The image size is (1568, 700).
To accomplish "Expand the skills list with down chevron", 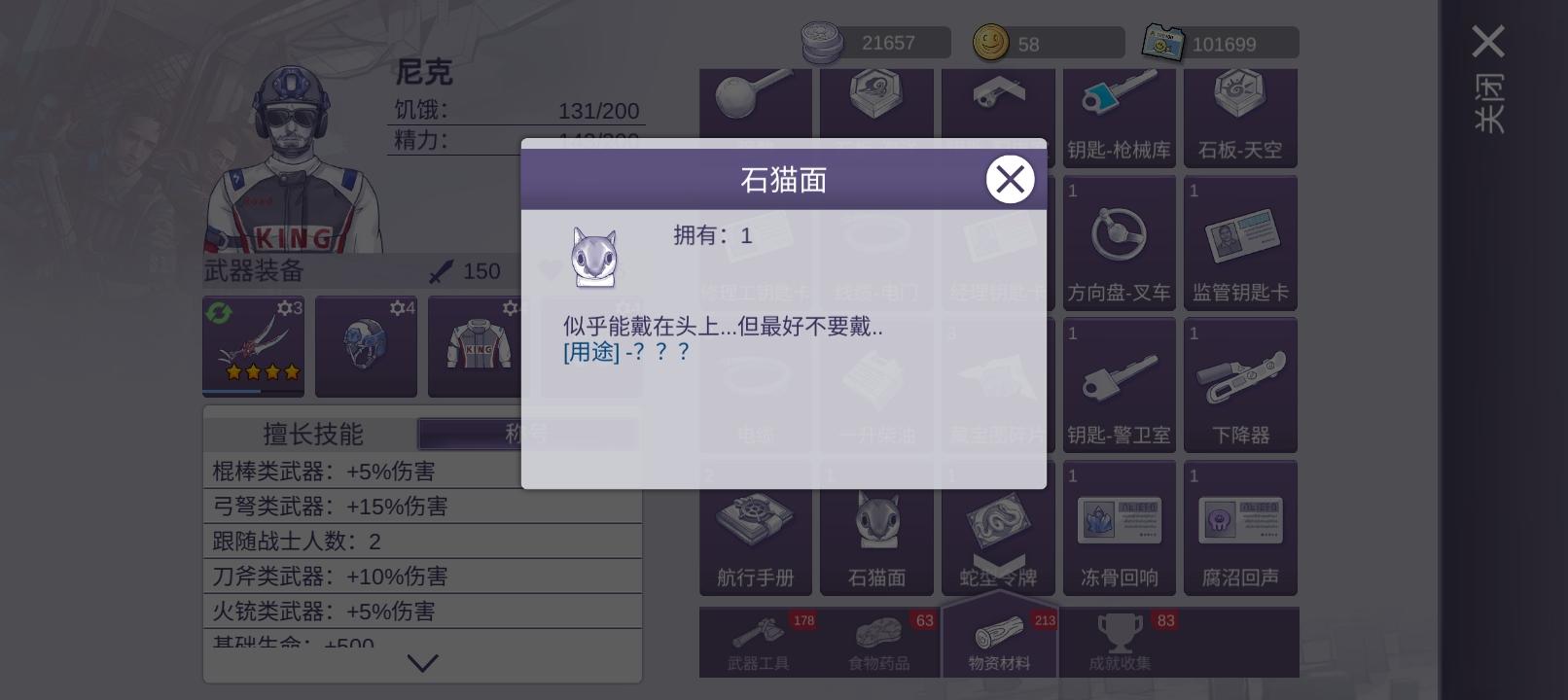I will [422, 663].
